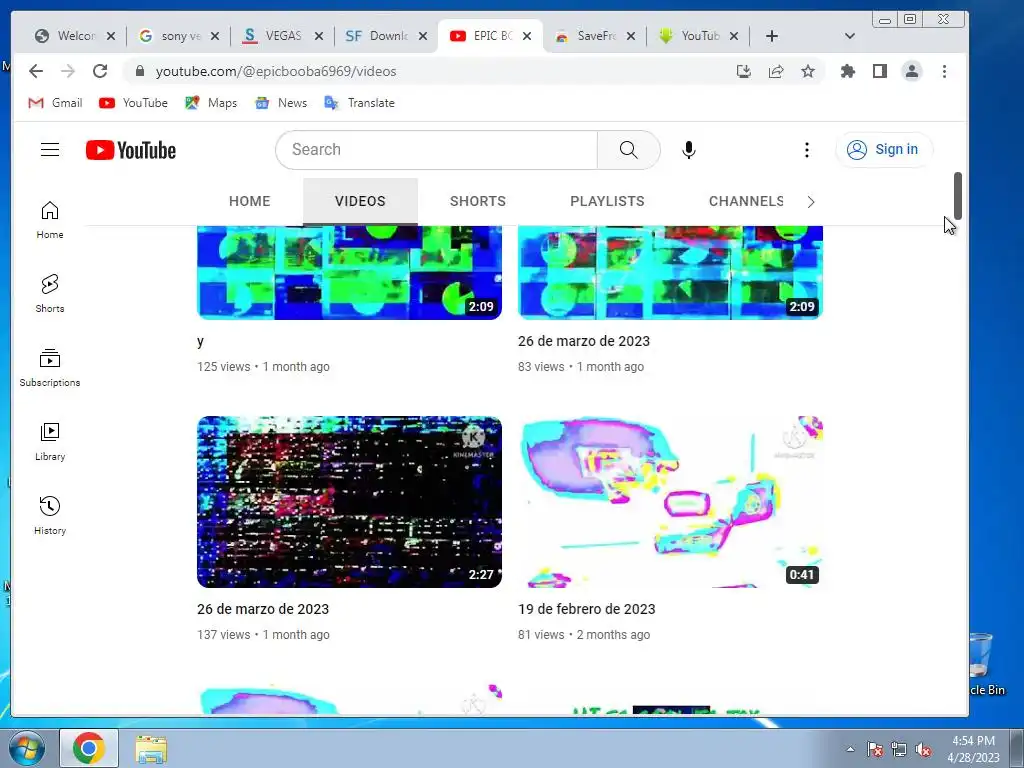Click the Sign in button
The height and width of the screenshot is (768, 1024).
(884, 150)
